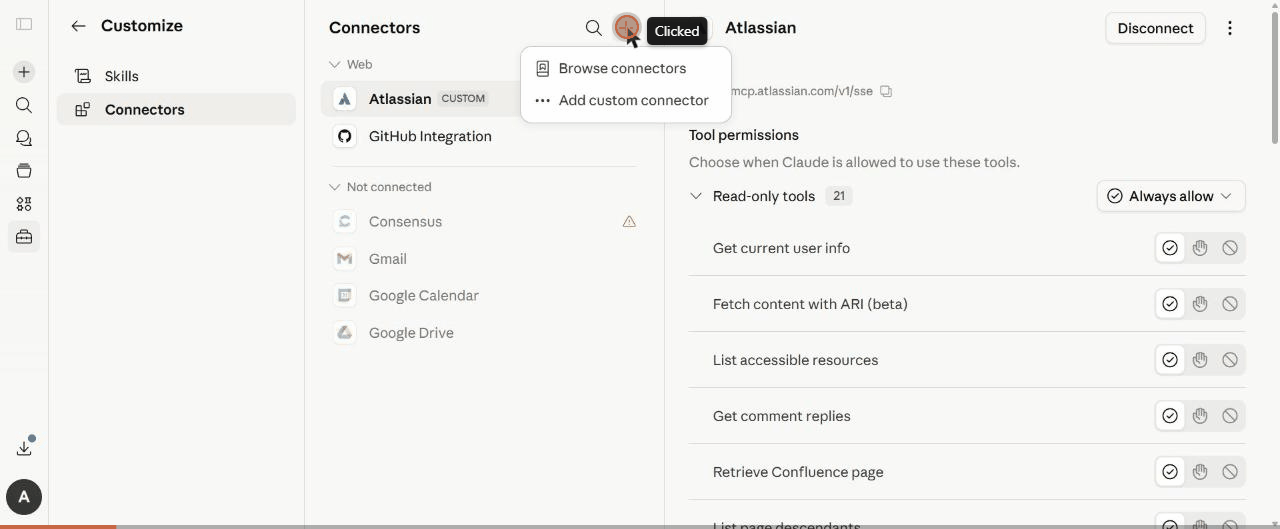Collapse the Web connectors group
The image size is (1280, 529).
tap(335, 64)
